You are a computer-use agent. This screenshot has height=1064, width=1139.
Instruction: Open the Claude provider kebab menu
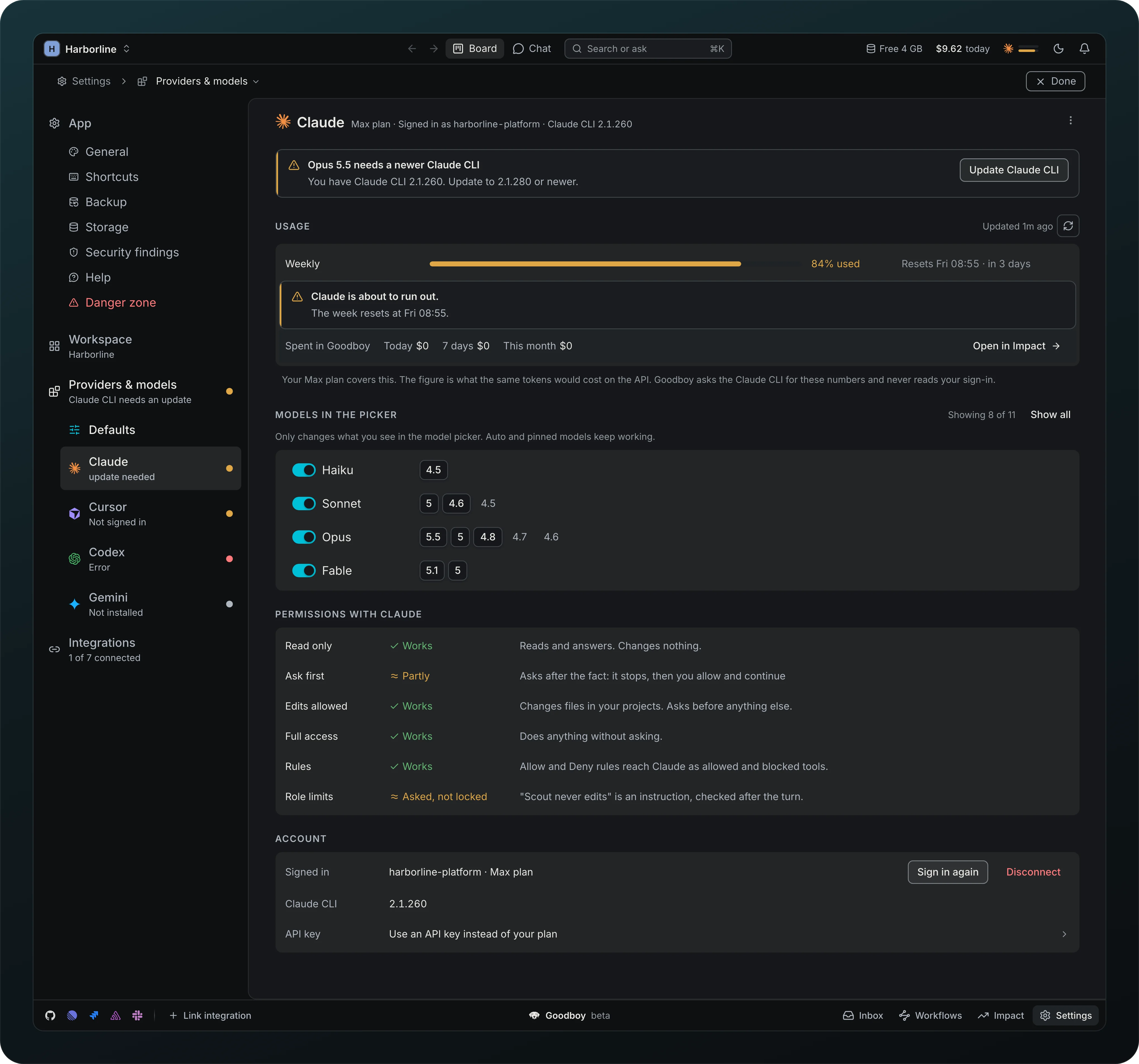(1070, 120)
